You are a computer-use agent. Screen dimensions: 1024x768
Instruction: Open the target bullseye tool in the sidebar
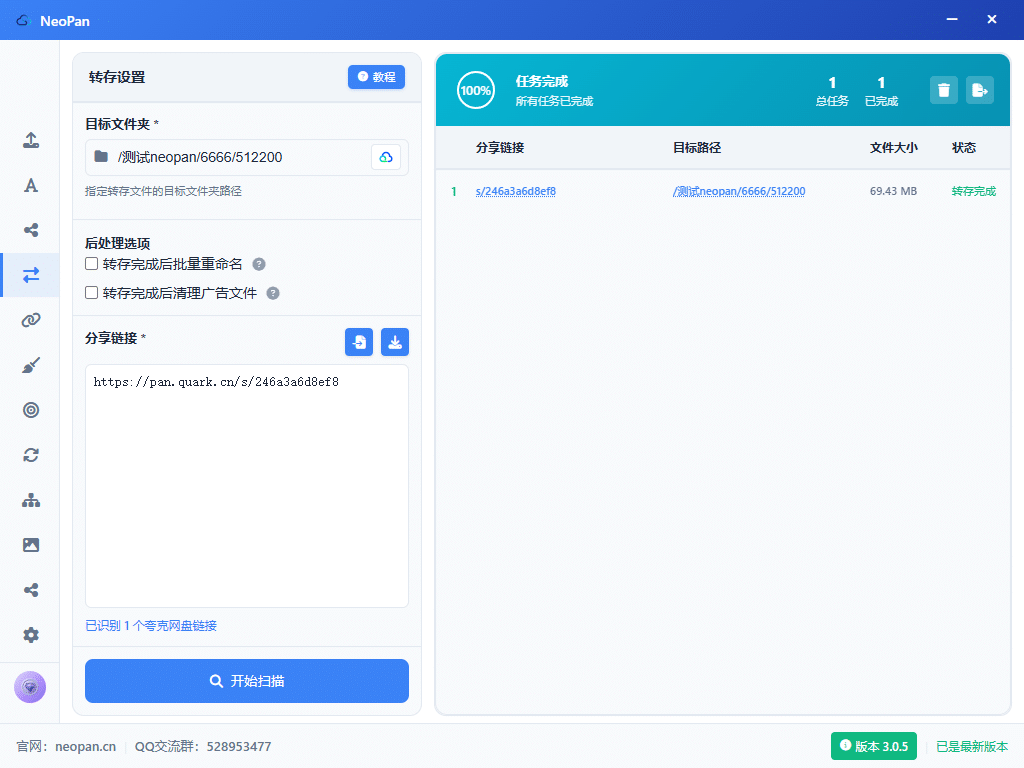(31, 410)
